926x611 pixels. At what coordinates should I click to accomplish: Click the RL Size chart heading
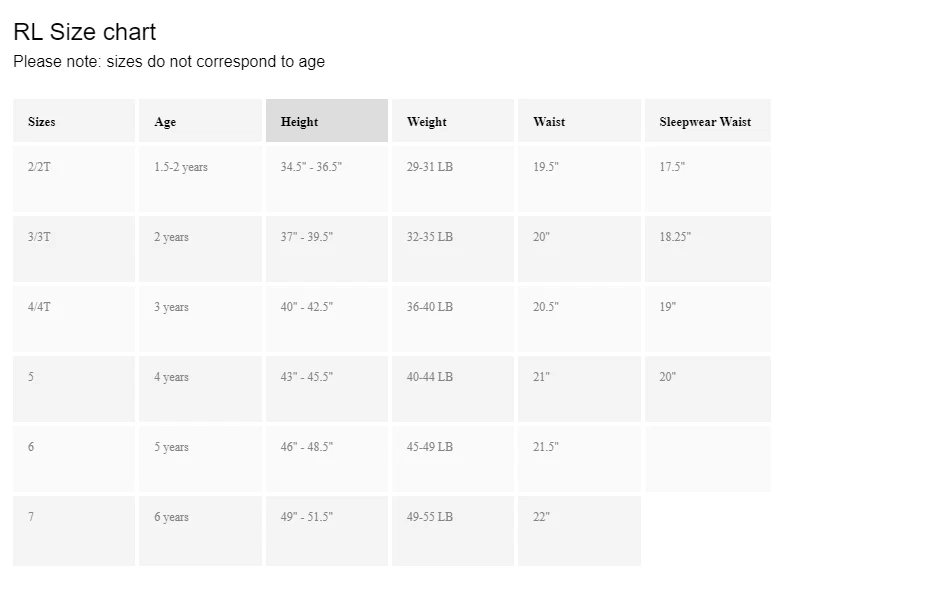[84, 32]
